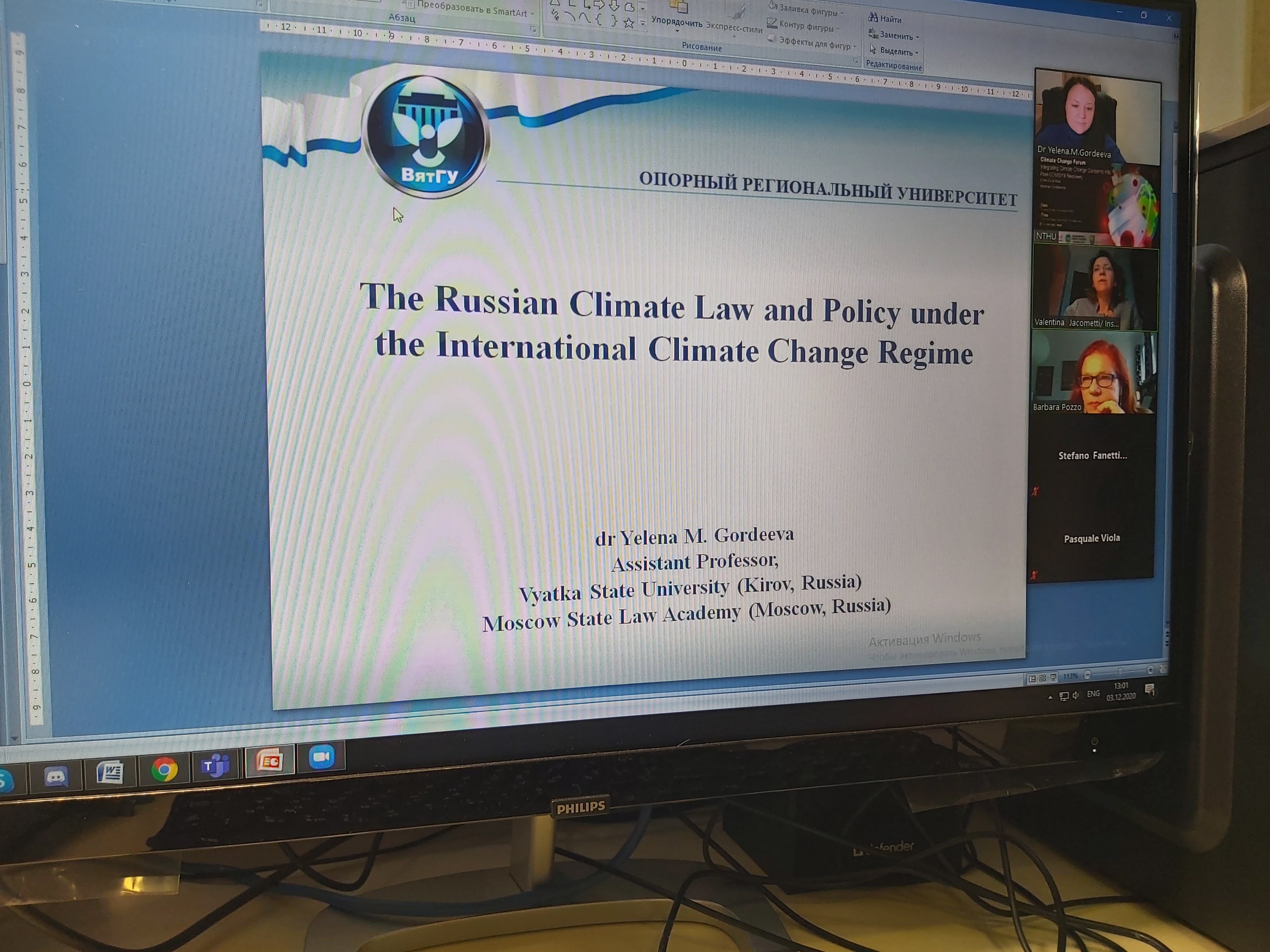Click the ВятГУ logo on slide
This screenshot has width=1270, height=952.
pyautogui.click(x=426, y=137)
